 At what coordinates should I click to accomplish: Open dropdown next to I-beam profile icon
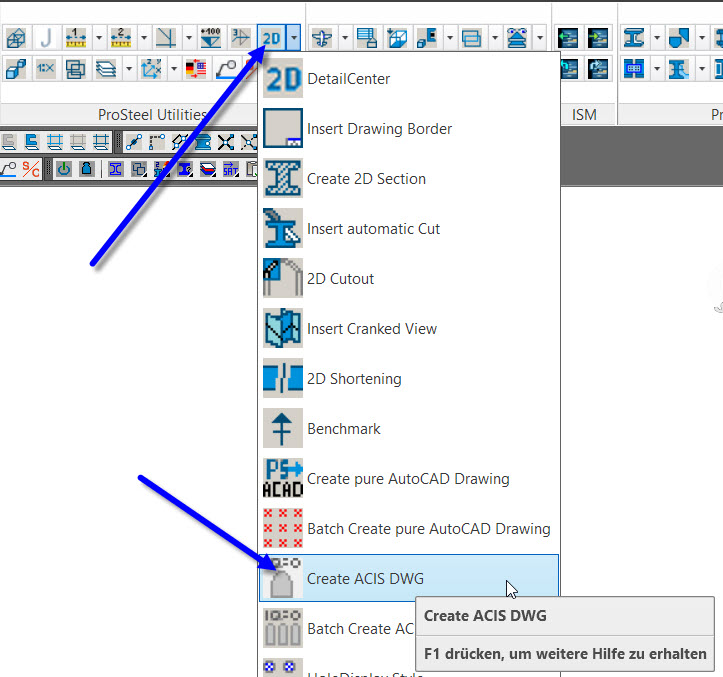(657, 37)
